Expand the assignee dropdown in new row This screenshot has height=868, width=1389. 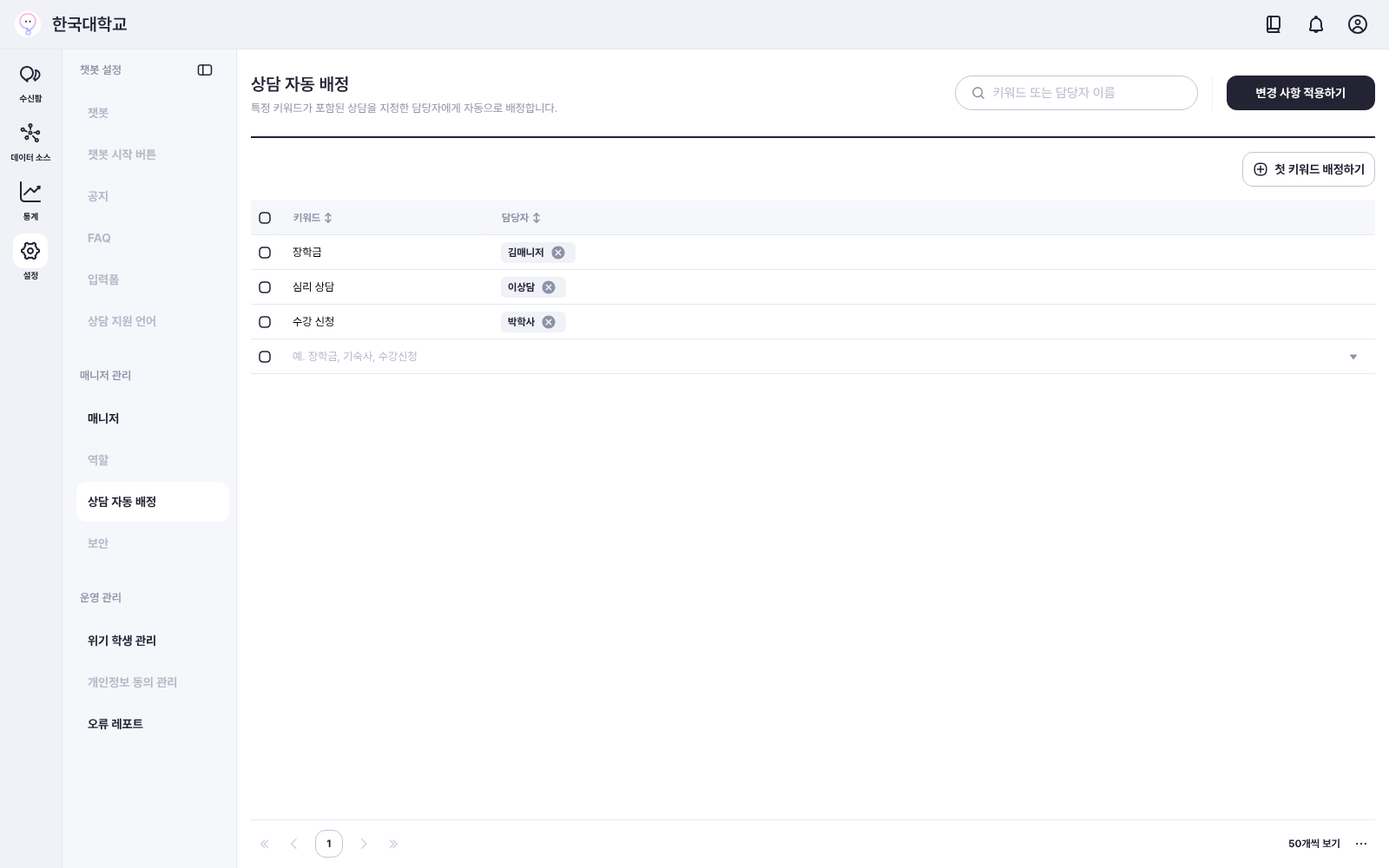tap(1353, 357)
